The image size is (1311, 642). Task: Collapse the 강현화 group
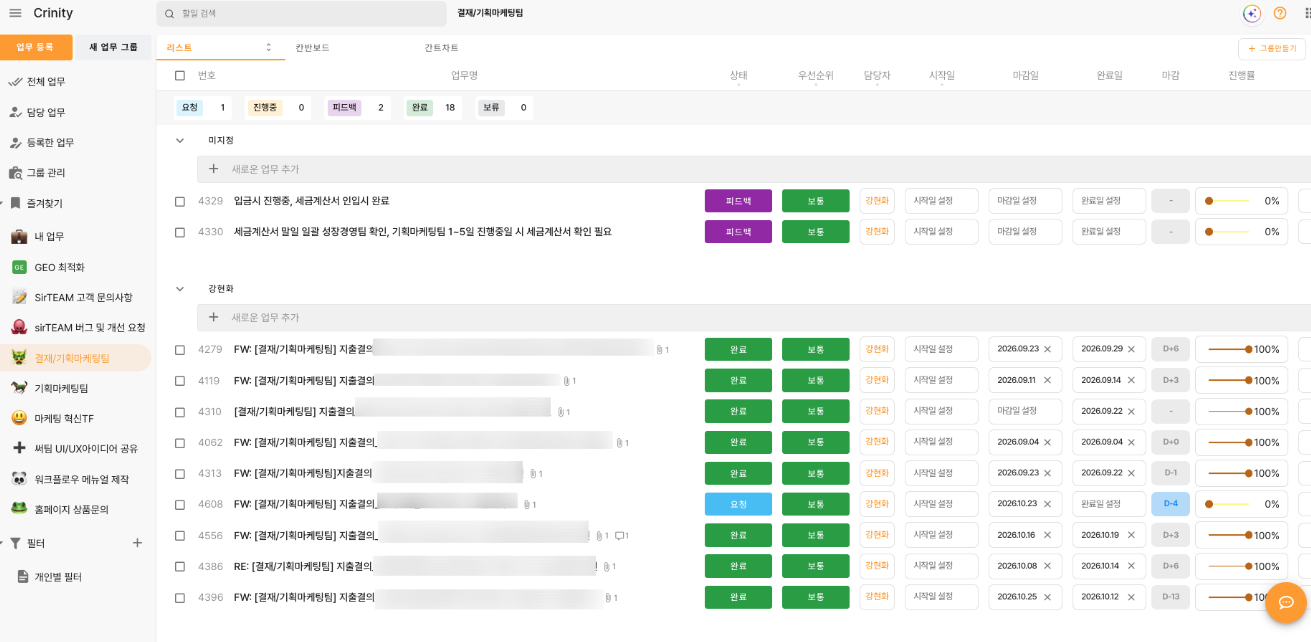(x=180, y=288)
